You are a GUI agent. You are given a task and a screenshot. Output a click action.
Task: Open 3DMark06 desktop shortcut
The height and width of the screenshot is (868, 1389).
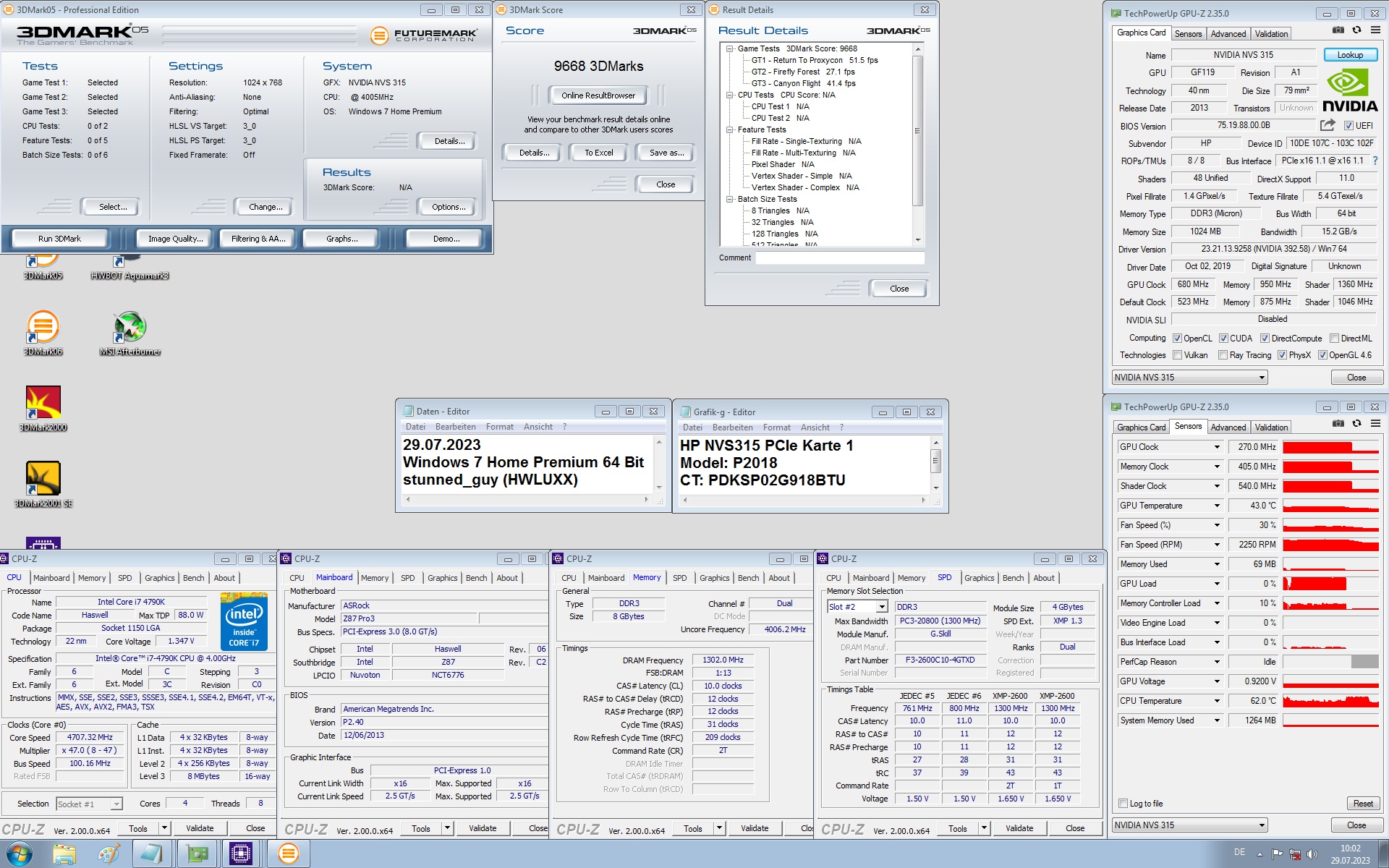point(43,333)
